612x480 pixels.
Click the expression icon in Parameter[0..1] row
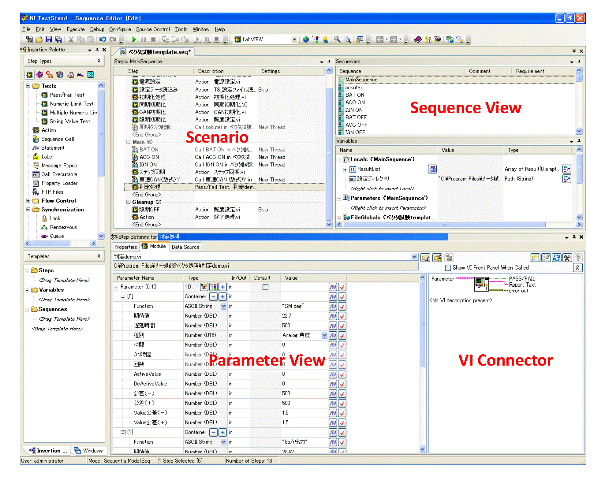[333, 287]
